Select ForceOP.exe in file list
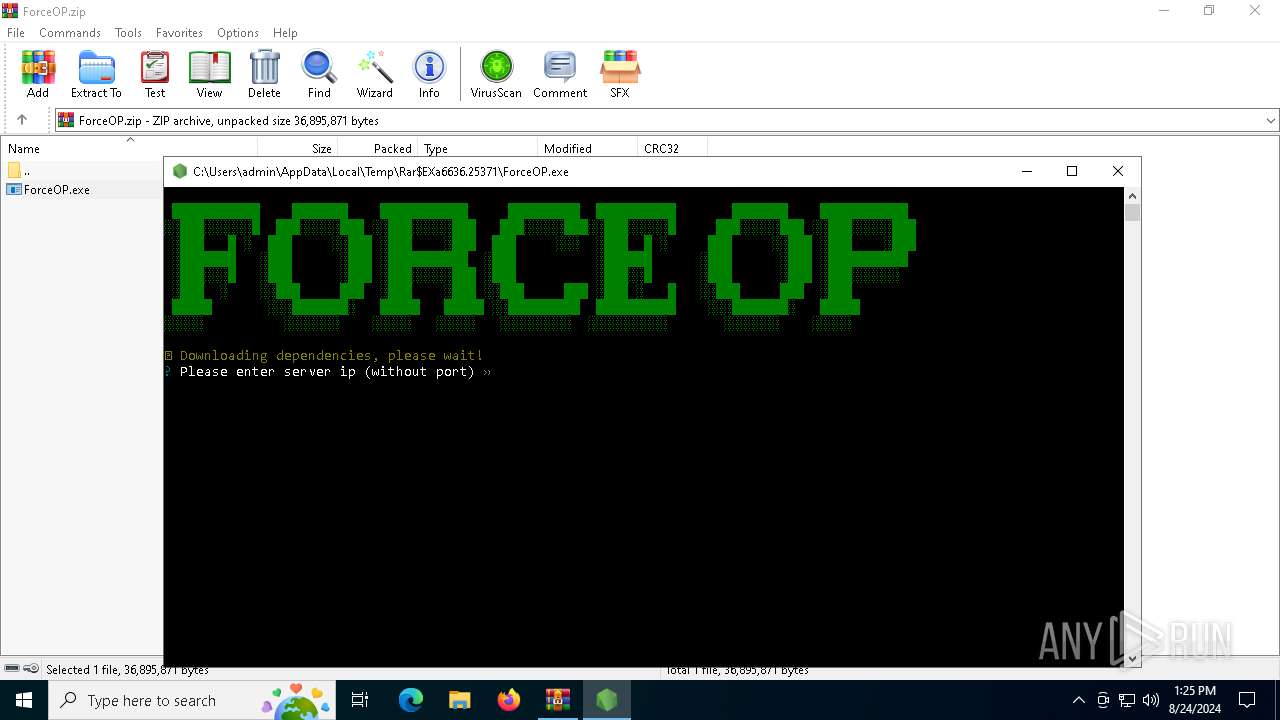 [48, 189]
